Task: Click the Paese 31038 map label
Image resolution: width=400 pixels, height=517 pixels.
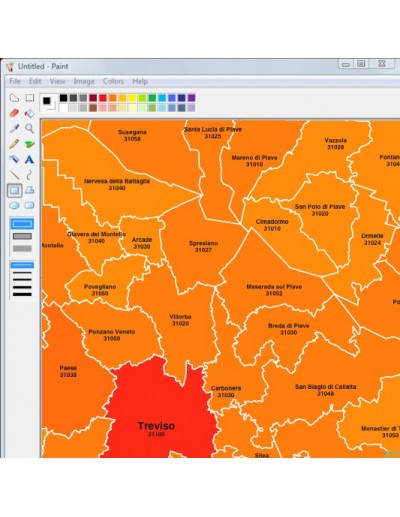Action: tap(68, 372)
